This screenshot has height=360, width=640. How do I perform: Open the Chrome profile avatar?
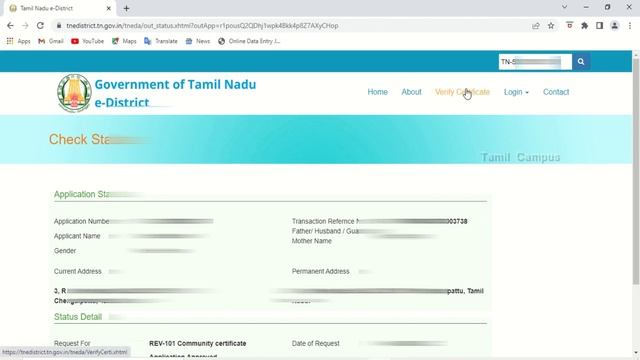(614, 26)
